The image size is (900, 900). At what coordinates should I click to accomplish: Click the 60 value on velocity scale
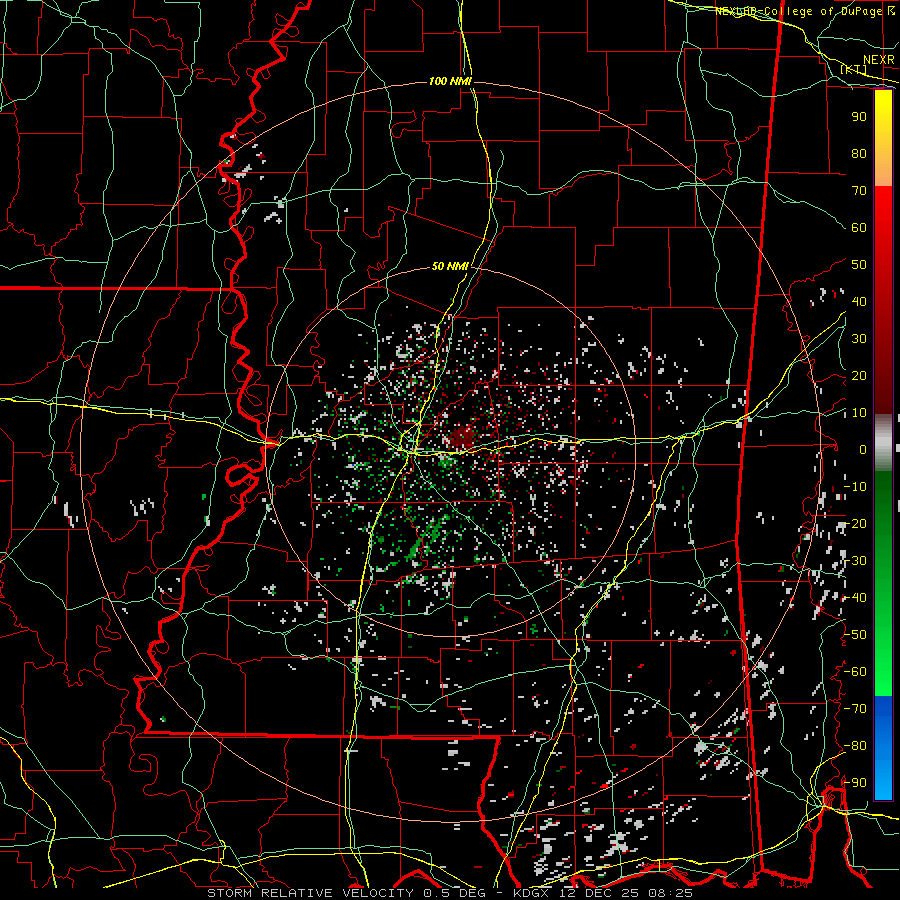(x=859, y=228)
